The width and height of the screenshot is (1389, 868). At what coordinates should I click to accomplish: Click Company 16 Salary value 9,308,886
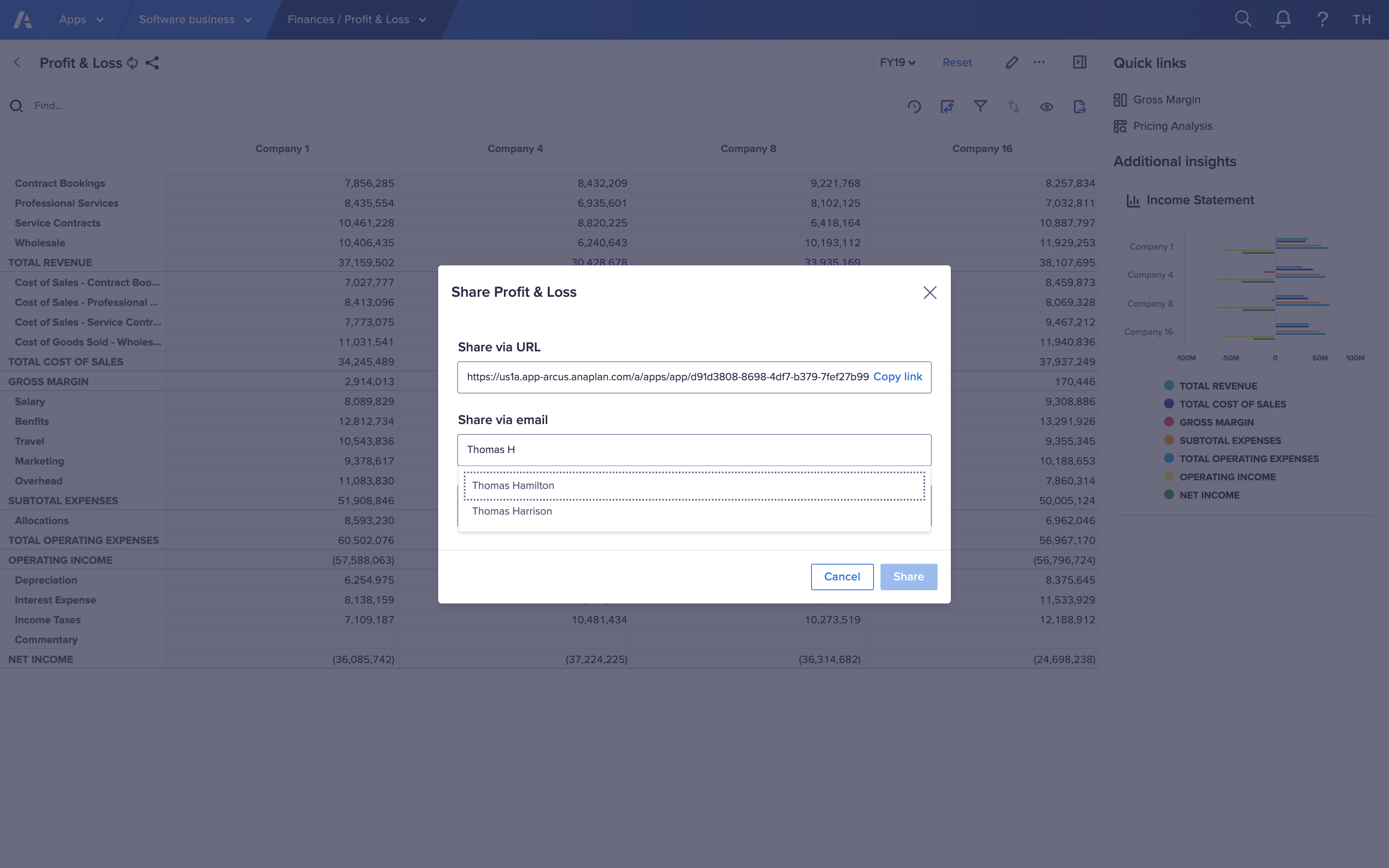click(x=1070, y=402)
